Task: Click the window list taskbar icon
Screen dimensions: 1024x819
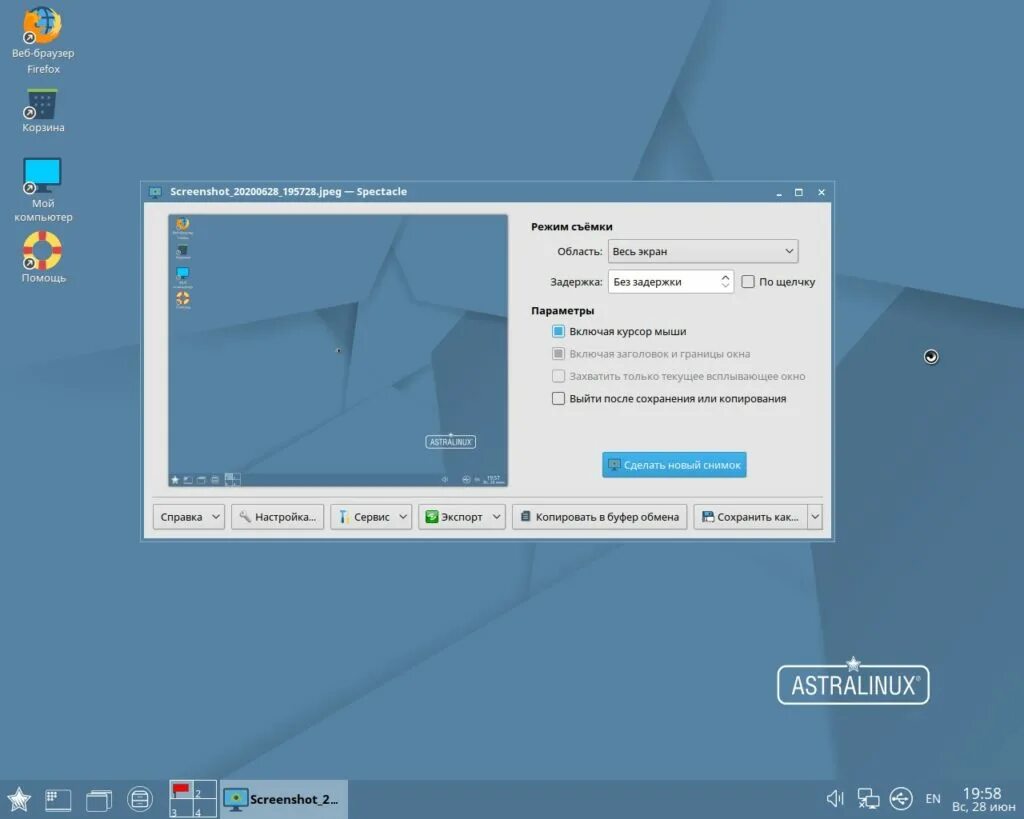Action: click(x=99, y=799)
